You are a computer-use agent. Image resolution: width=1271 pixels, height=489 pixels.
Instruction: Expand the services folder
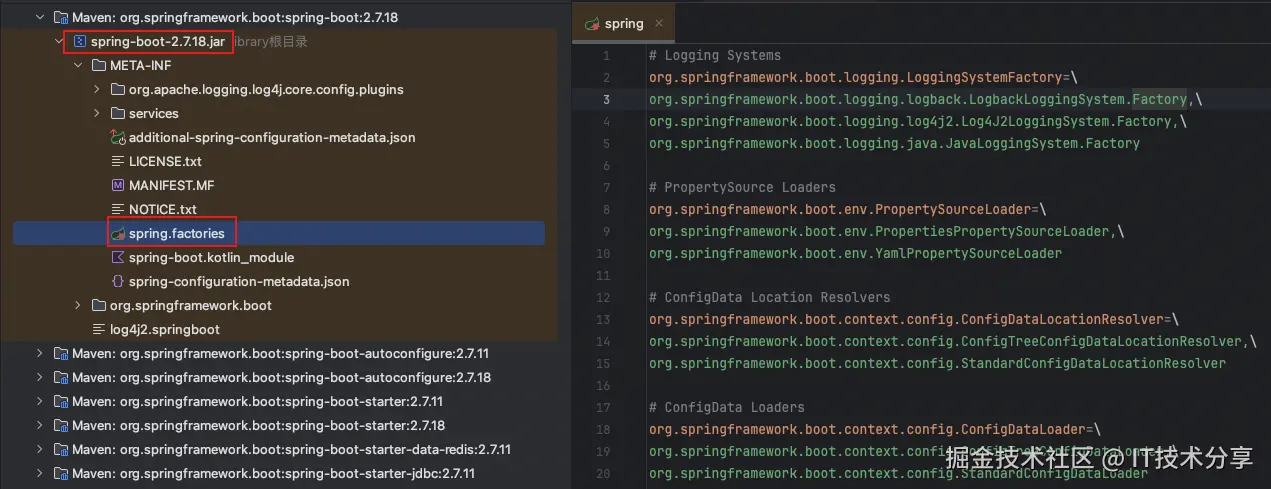click(97, 114)
